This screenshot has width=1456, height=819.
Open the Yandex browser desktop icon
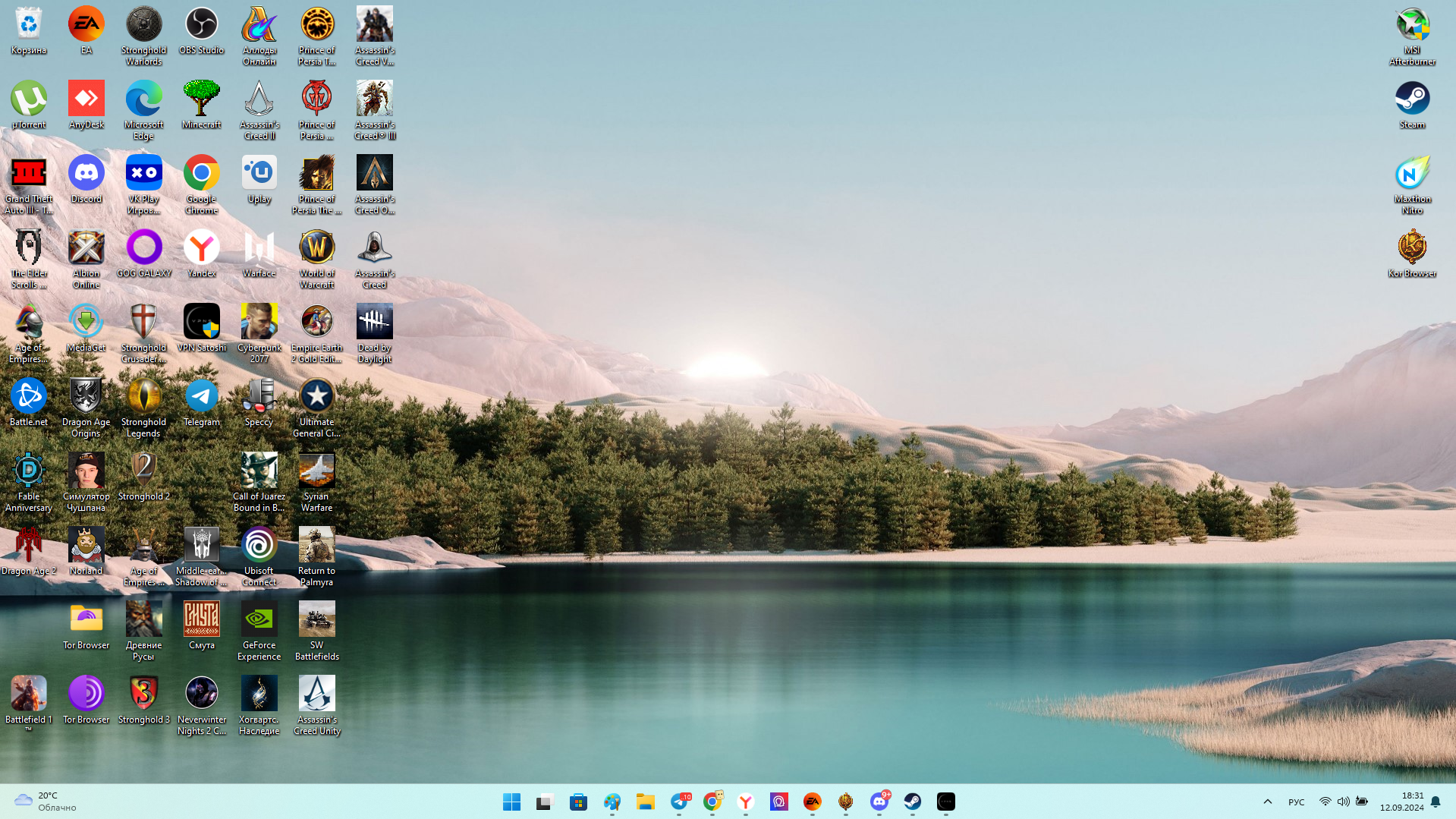(202, 255)
